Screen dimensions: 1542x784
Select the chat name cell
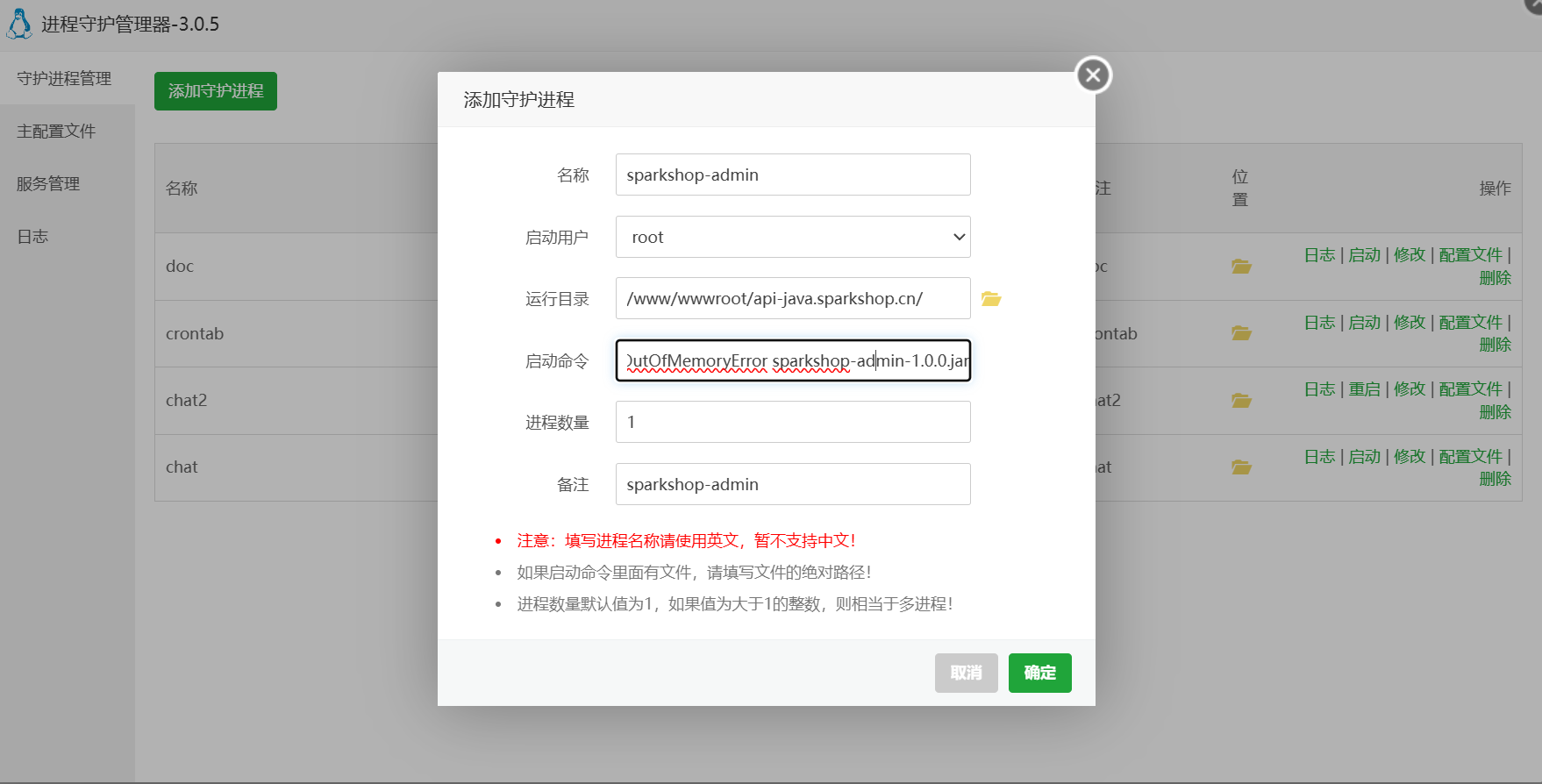coord(182,467)
